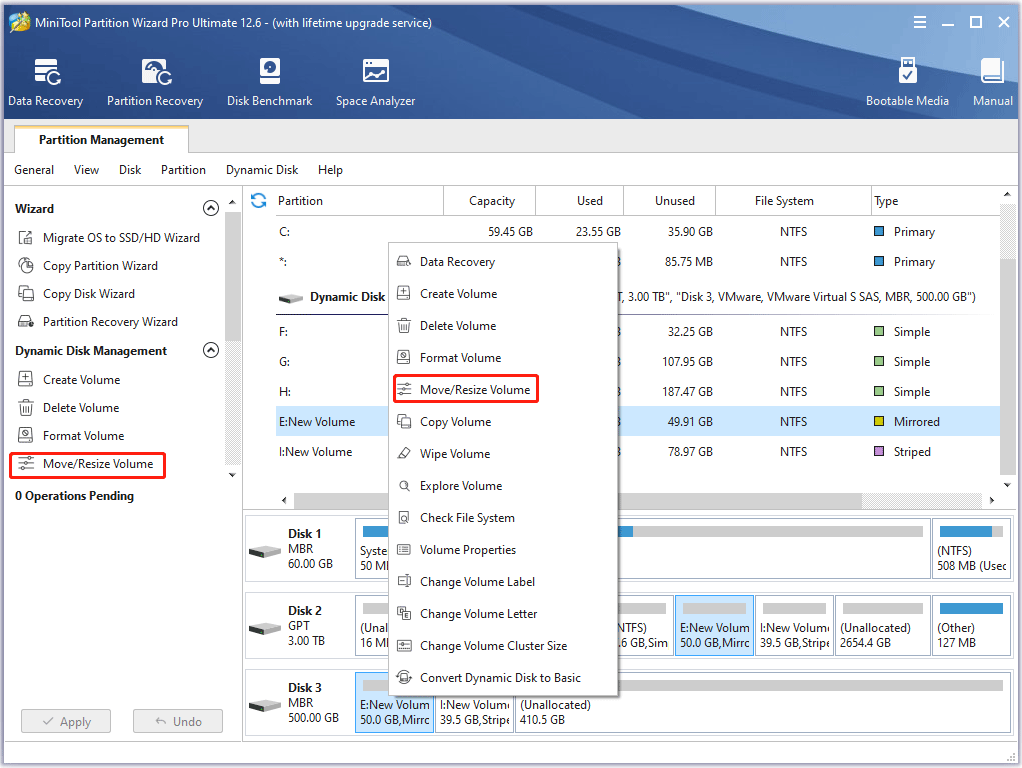Image resolution: width=1022 pixels, height=768 pixels.
Task: Select Wipe Volume from context menu
Action: tap(454, 454)
